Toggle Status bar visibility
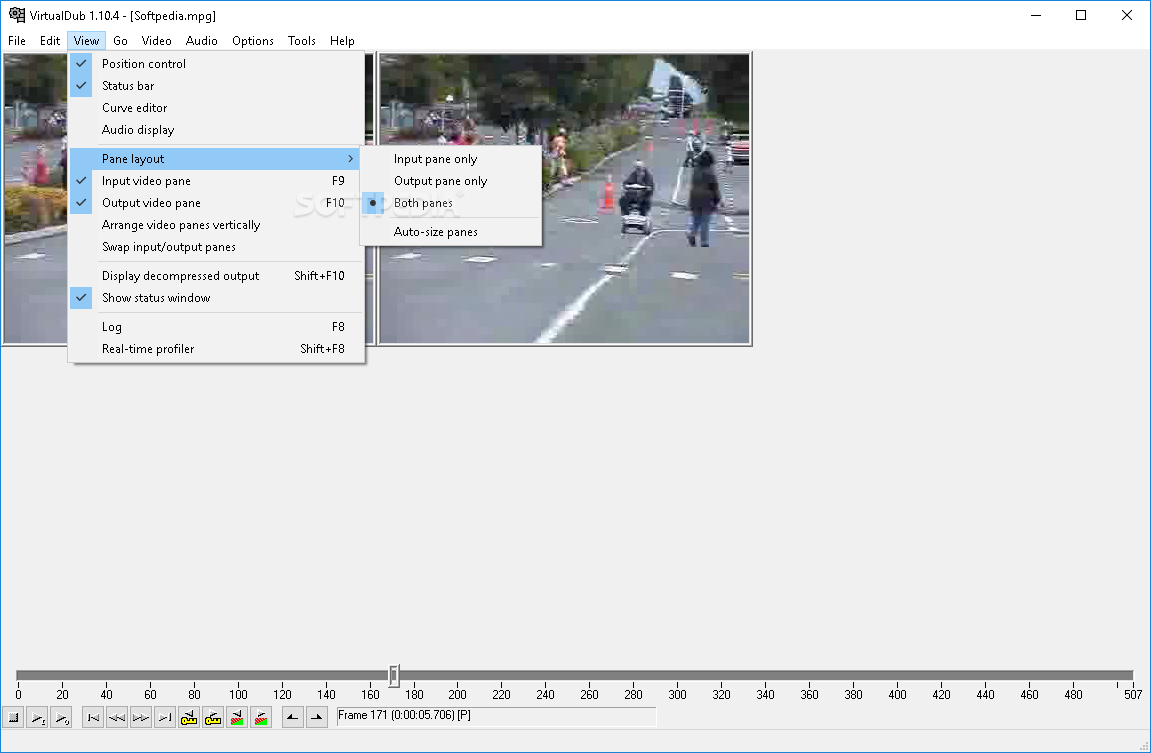Screen dimensions: 1151x753 click(x=217, y=86)
